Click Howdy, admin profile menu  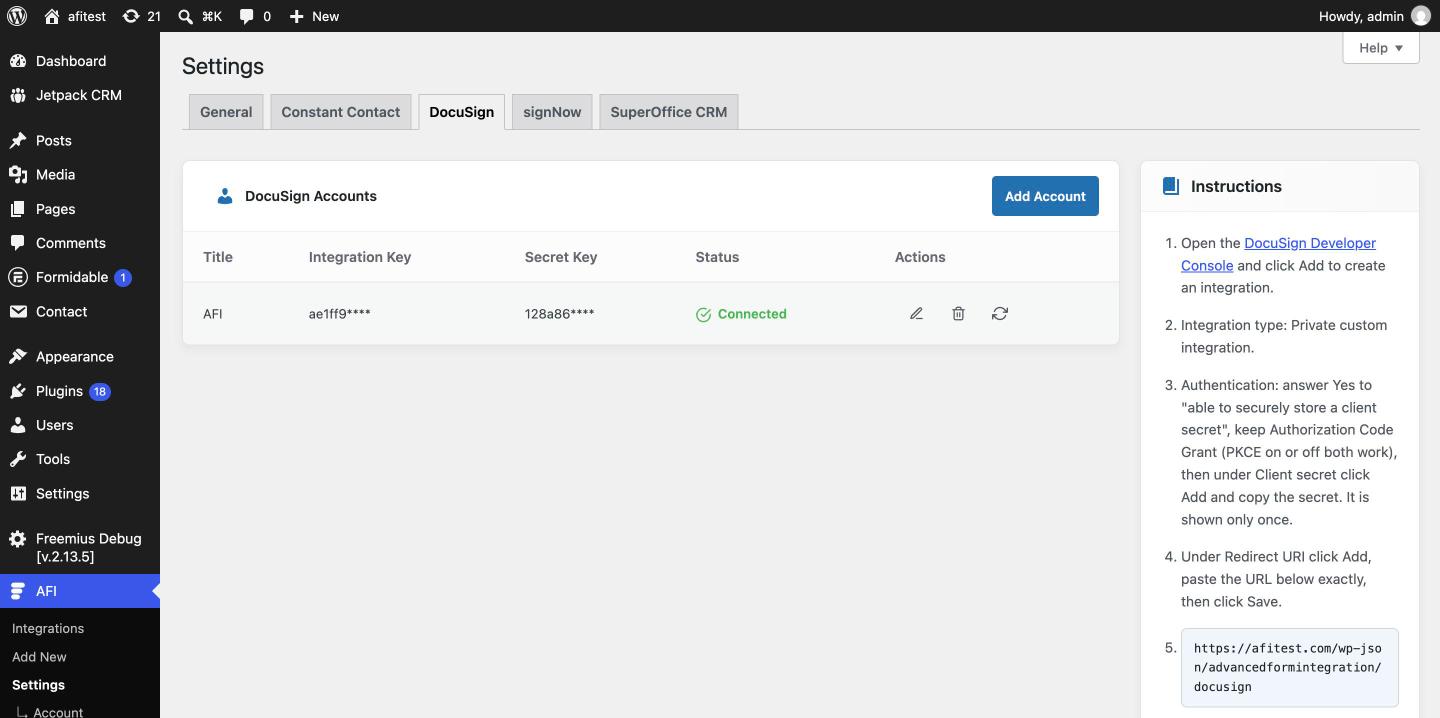(1375, 16)
